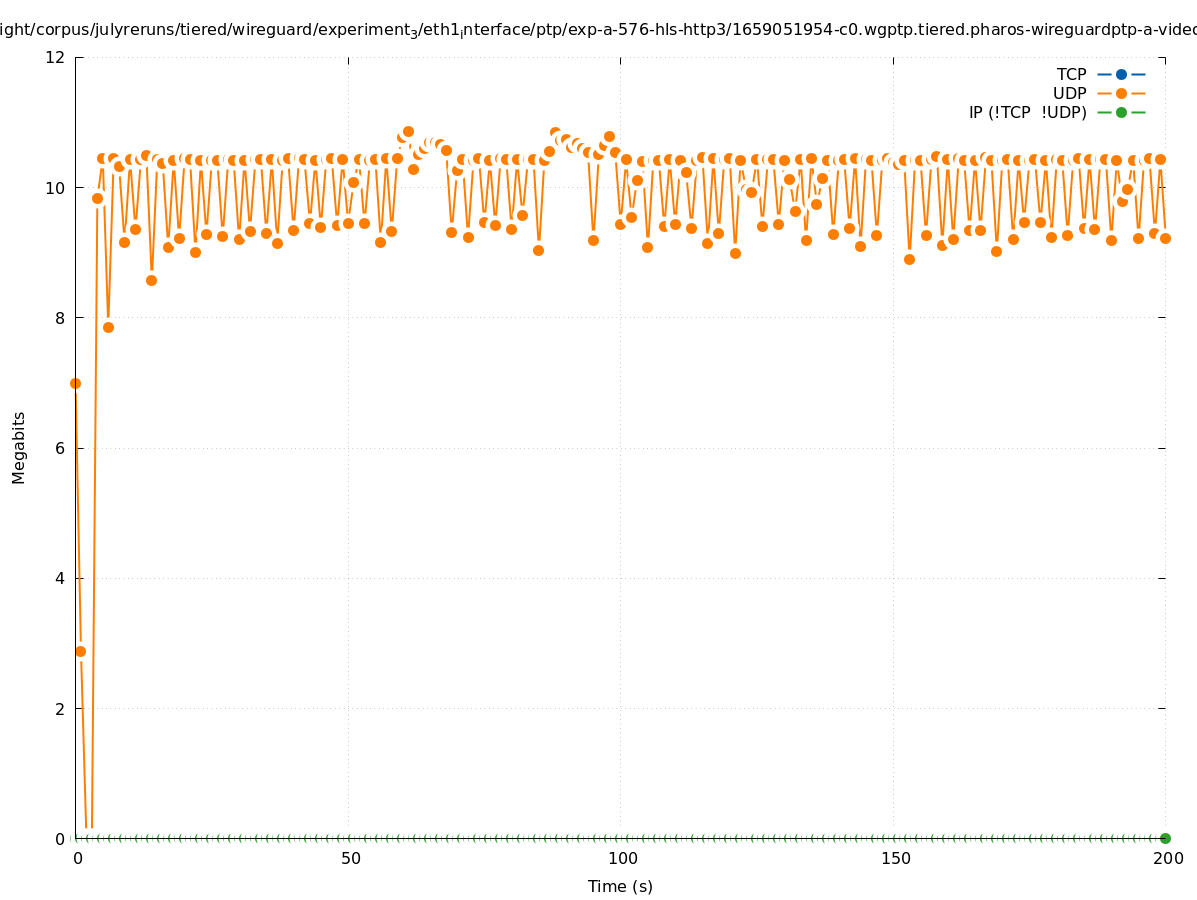1197x900 pixels.
Task: Click the 150 tick label on x-axis
Action: [895, 859]
